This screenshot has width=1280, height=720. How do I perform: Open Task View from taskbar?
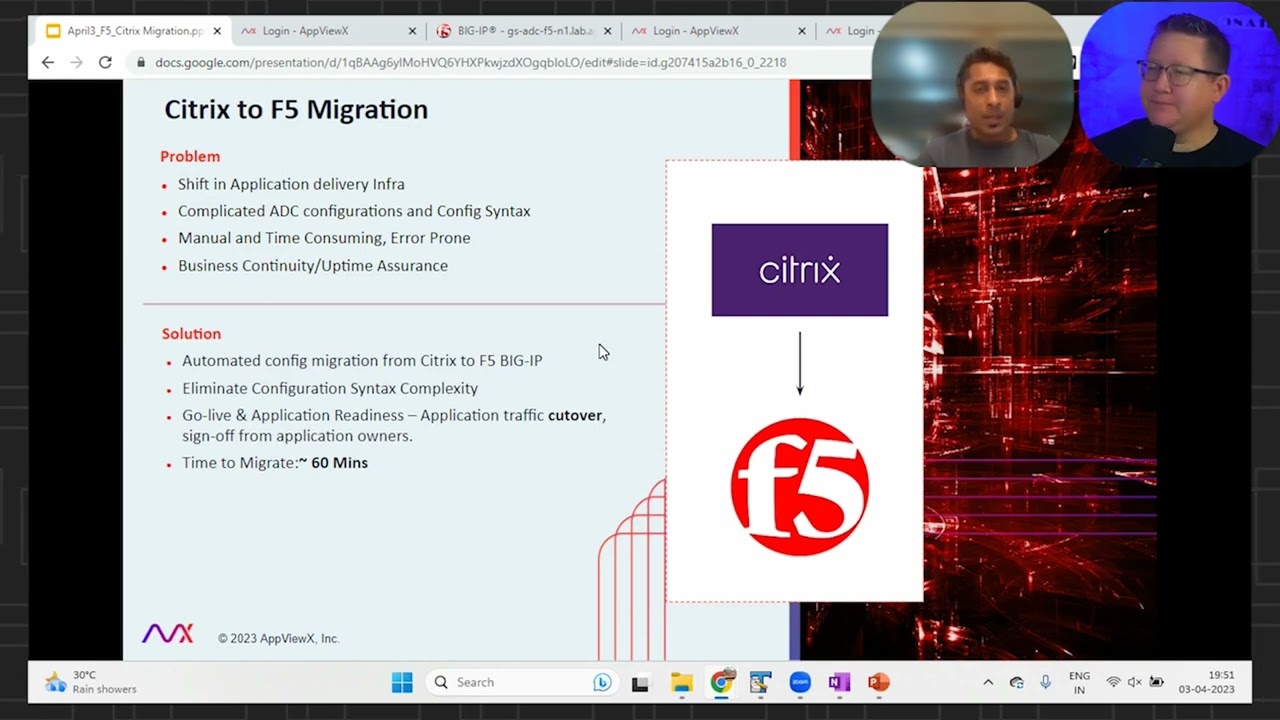(x=640, y=683)
